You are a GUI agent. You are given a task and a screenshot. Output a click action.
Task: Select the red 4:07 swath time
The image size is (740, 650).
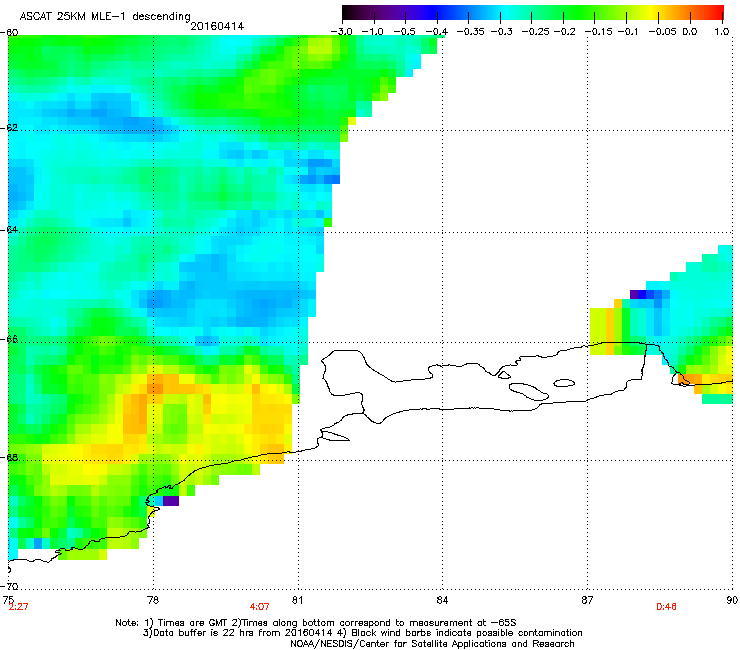pos(260,607)
